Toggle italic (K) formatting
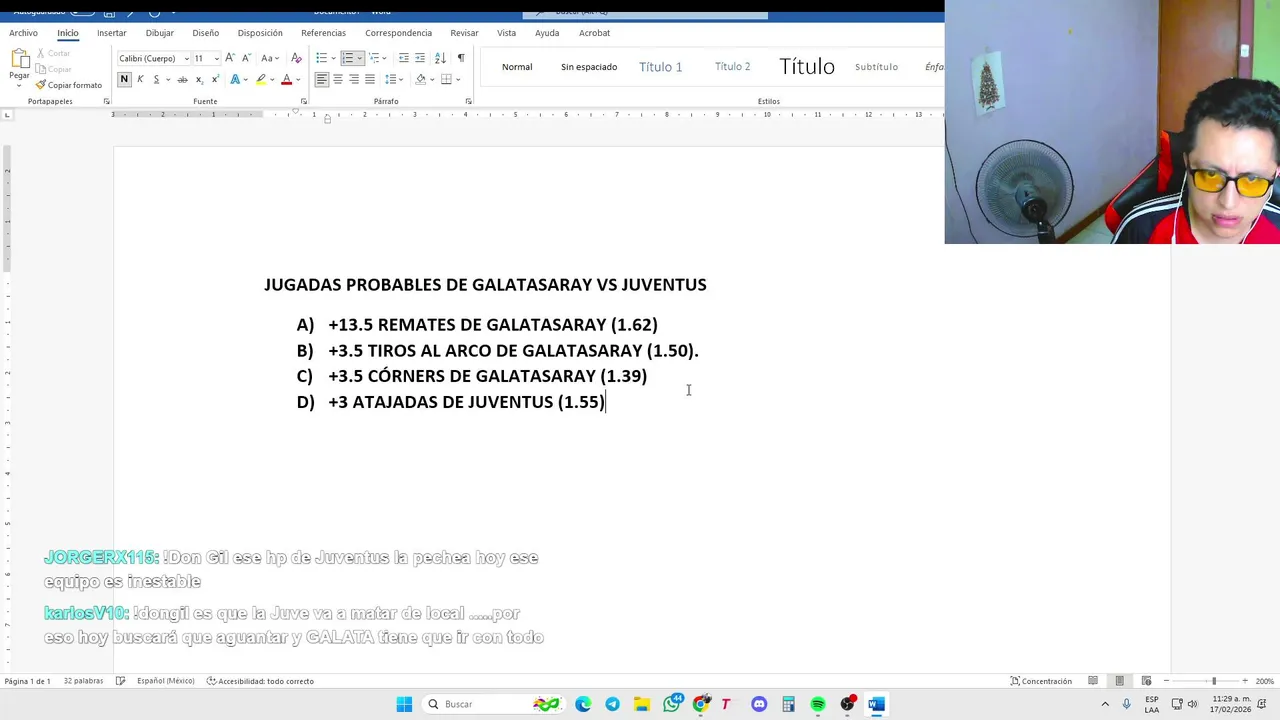The image size is (1280, 720). tap(140, 79)
